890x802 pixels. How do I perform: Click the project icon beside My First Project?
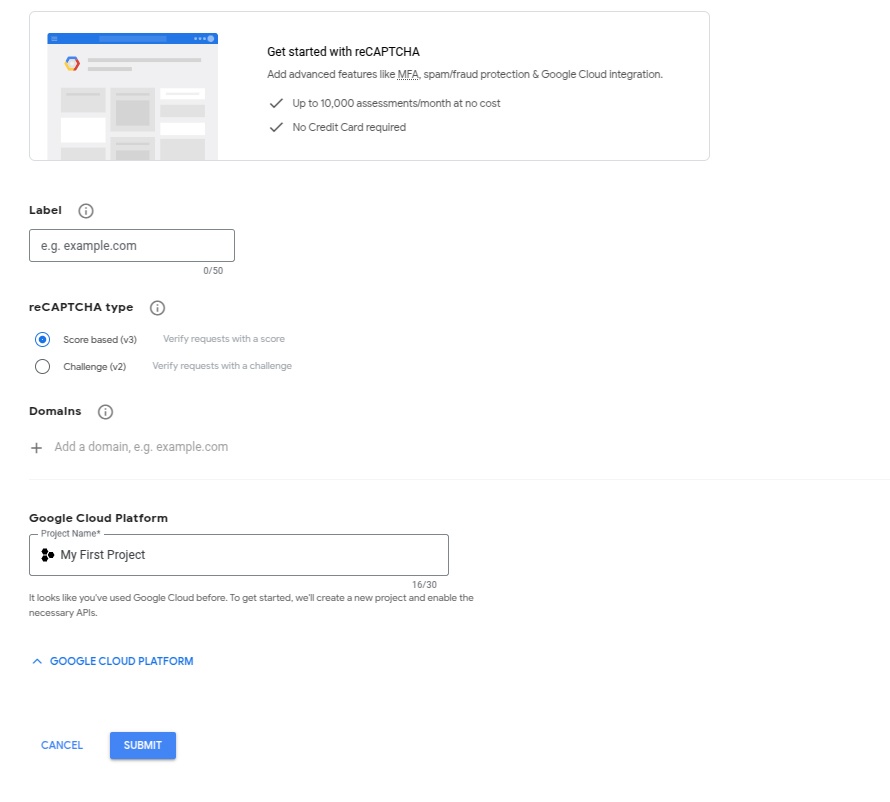[48, 555]
